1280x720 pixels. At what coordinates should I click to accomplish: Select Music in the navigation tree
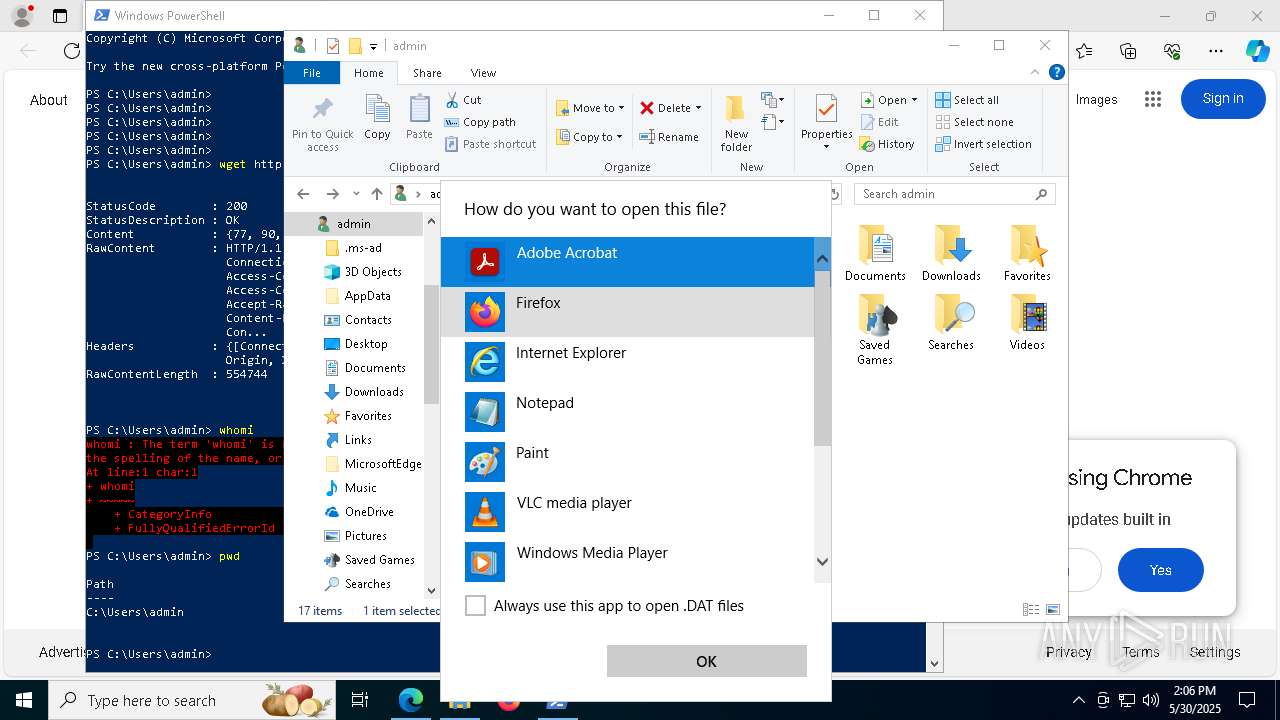tap(350, 488)
